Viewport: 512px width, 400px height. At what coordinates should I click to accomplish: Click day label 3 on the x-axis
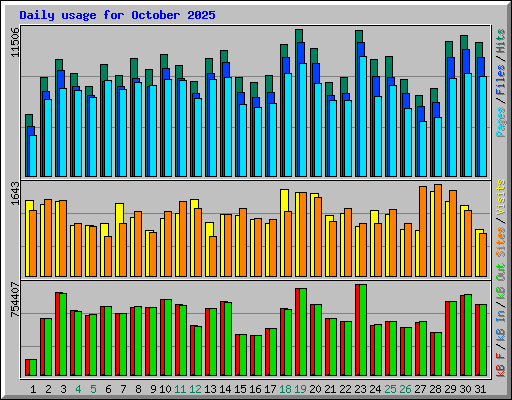coord(63,389)
